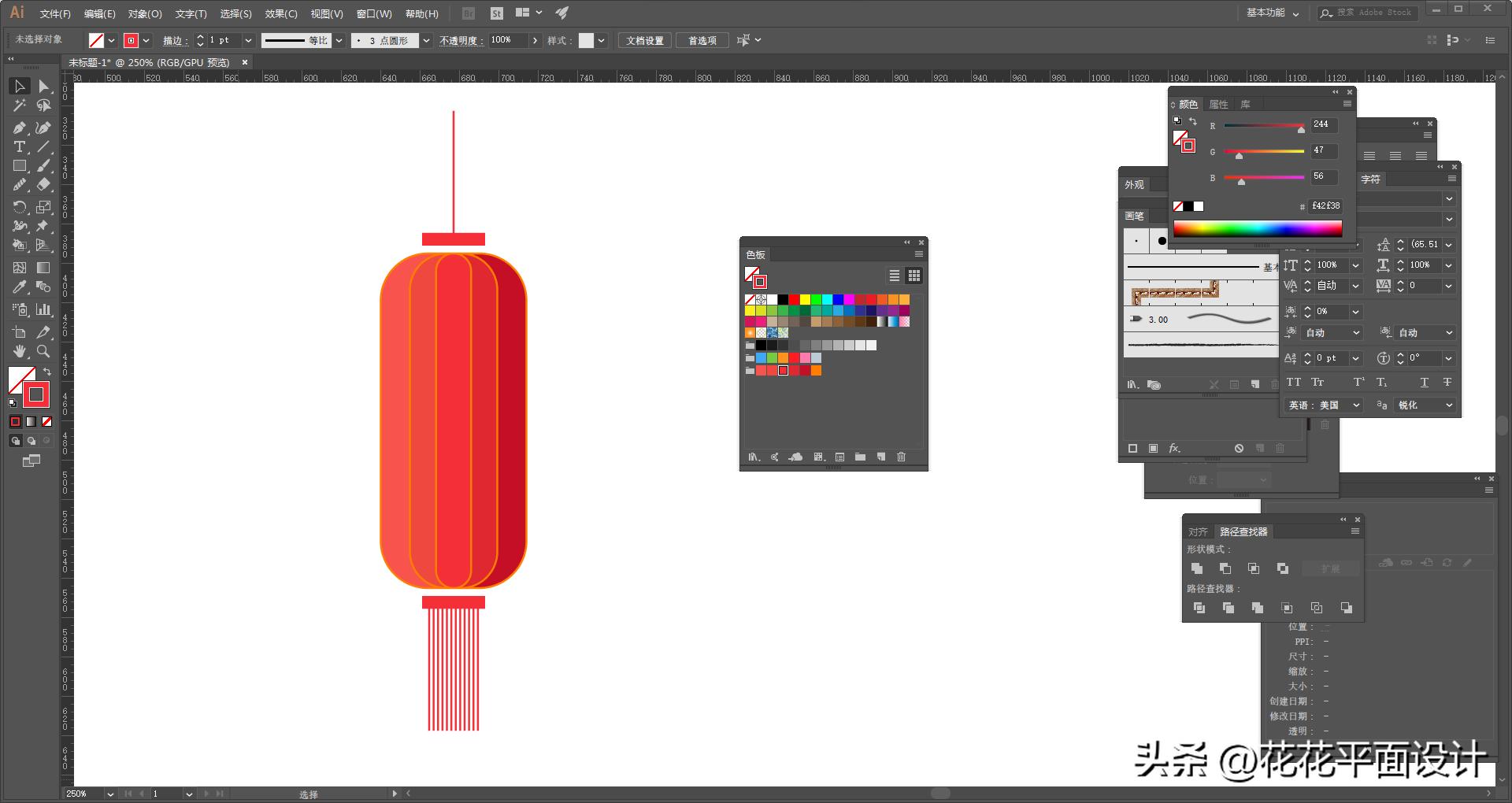This screenshot has width=1512, height=803.
Task: Click the 首选项 button
Action: click(702, 41)
